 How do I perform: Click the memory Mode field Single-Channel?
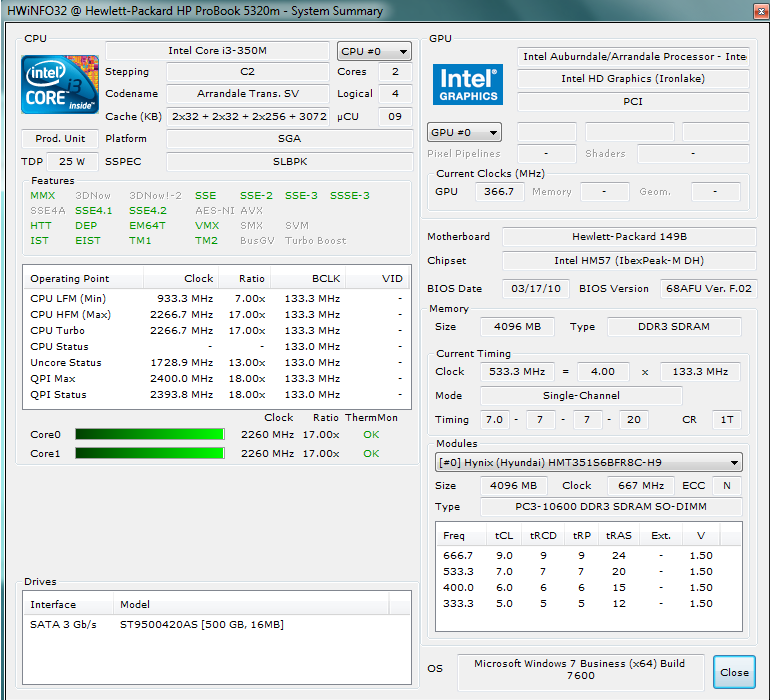(x=581, y=395)
